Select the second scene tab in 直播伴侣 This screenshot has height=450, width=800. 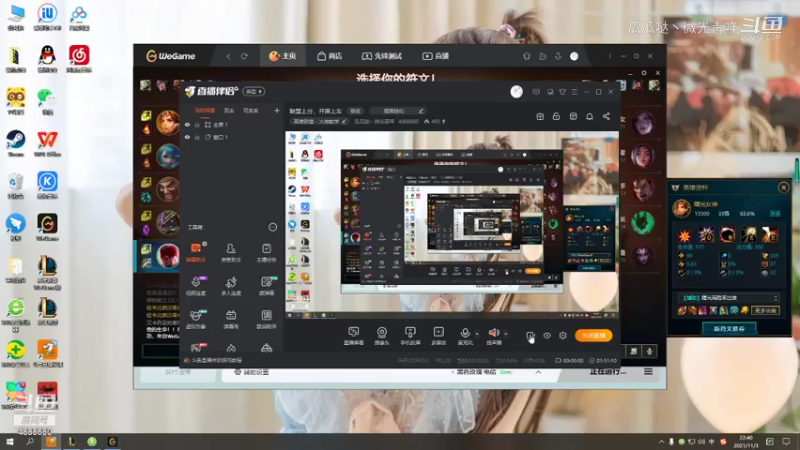229,111
